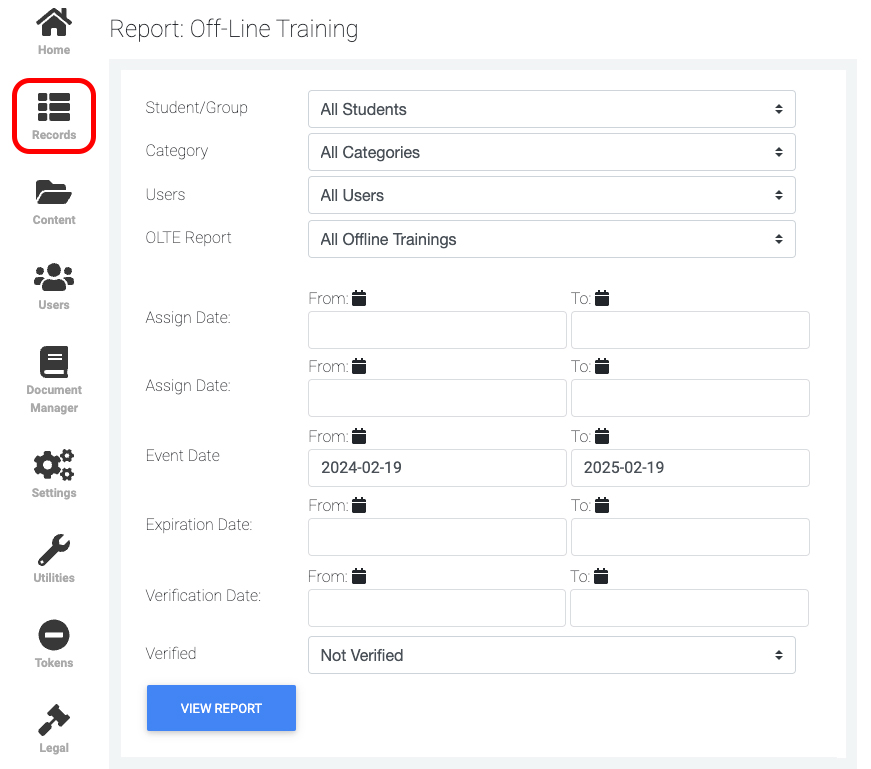Click second Assign Date From calendar icon
The height and width of the screenshot is (769, 871).
[x=359, y=367]
